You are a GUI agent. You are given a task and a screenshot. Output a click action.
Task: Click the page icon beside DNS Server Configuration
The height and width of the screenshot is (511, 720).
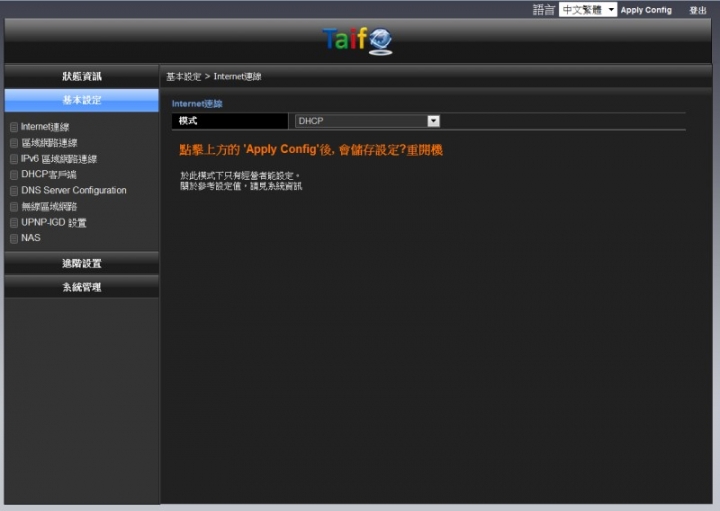[x=14, y=191]
